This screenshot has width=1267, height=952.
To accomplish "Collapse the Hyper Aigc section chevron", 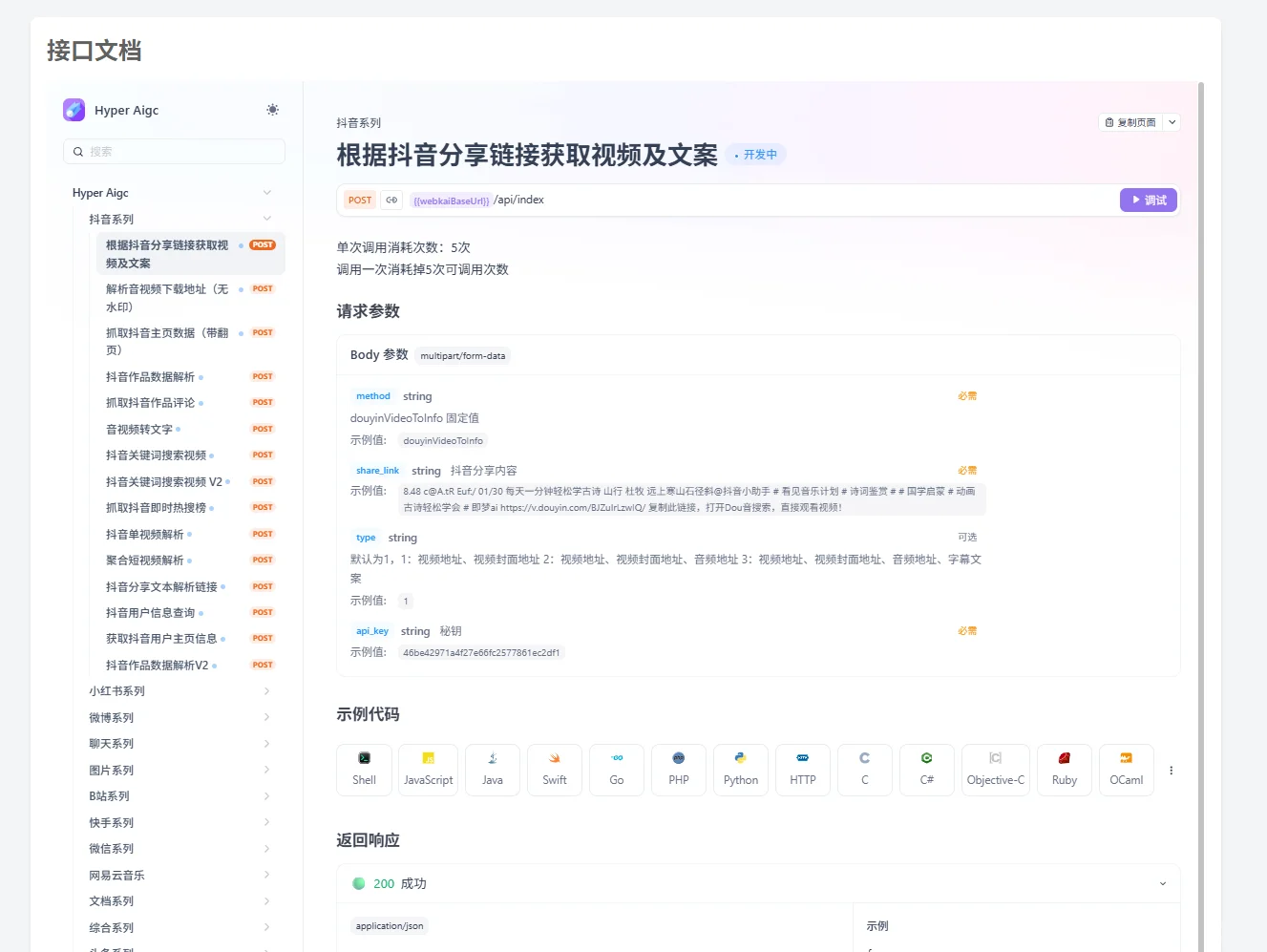I will [x=266, y=192].
